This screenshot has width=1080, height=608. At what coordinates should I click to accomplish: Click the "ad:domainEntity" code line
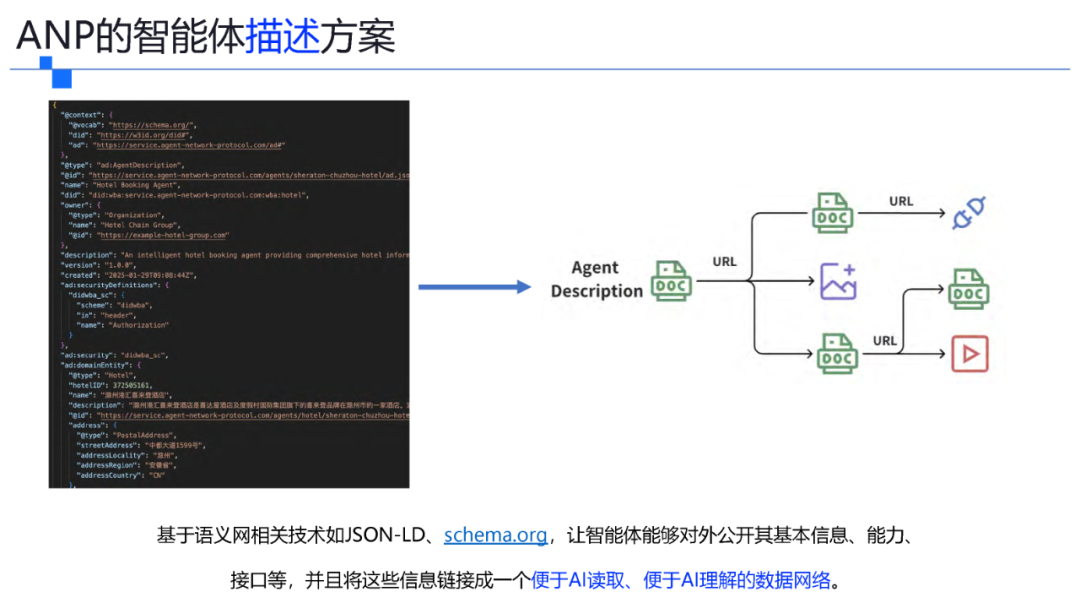tap(101, 366)
